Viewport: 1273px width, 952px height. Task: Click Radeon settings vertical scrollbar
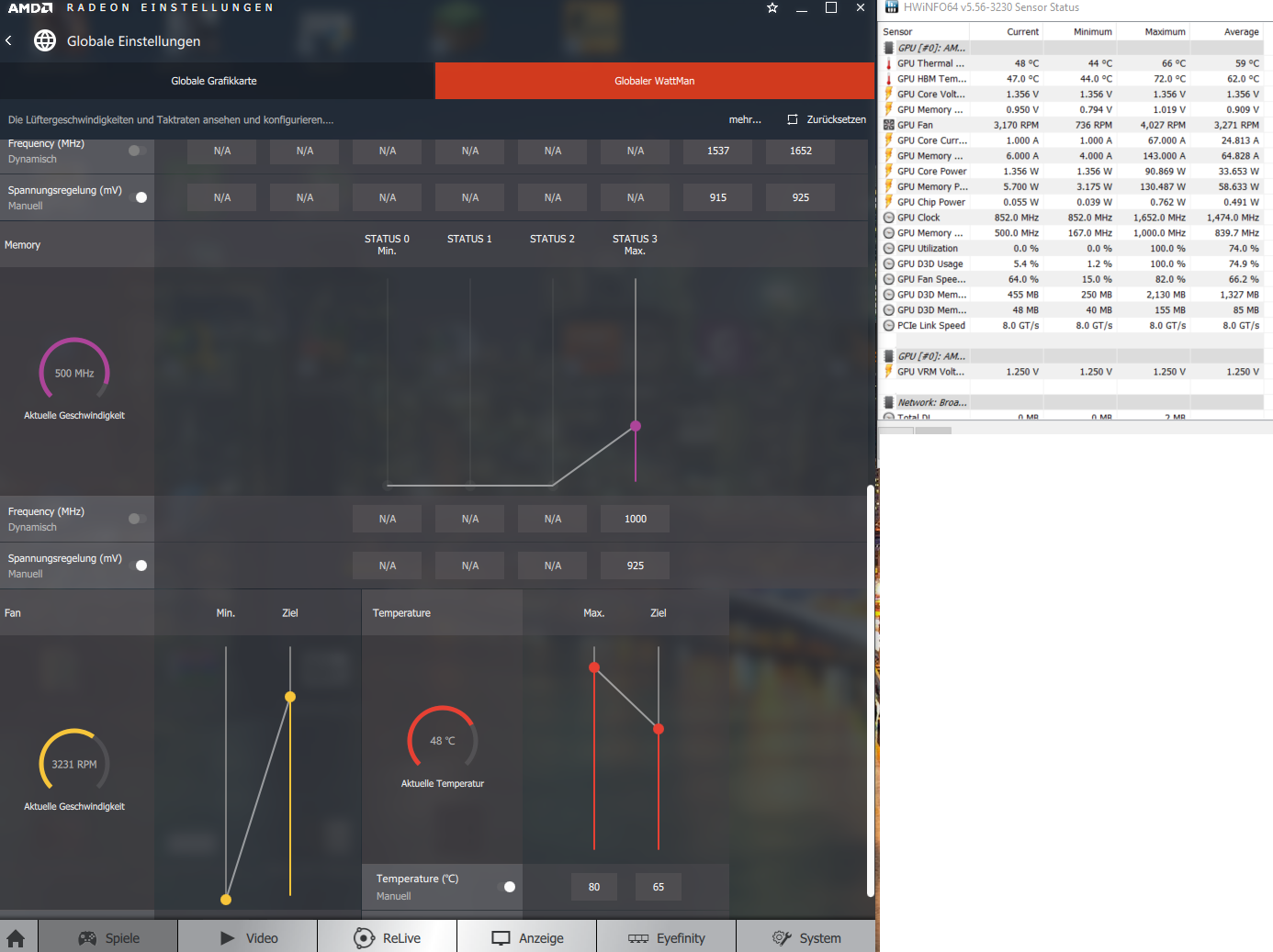tap(870, 691)
